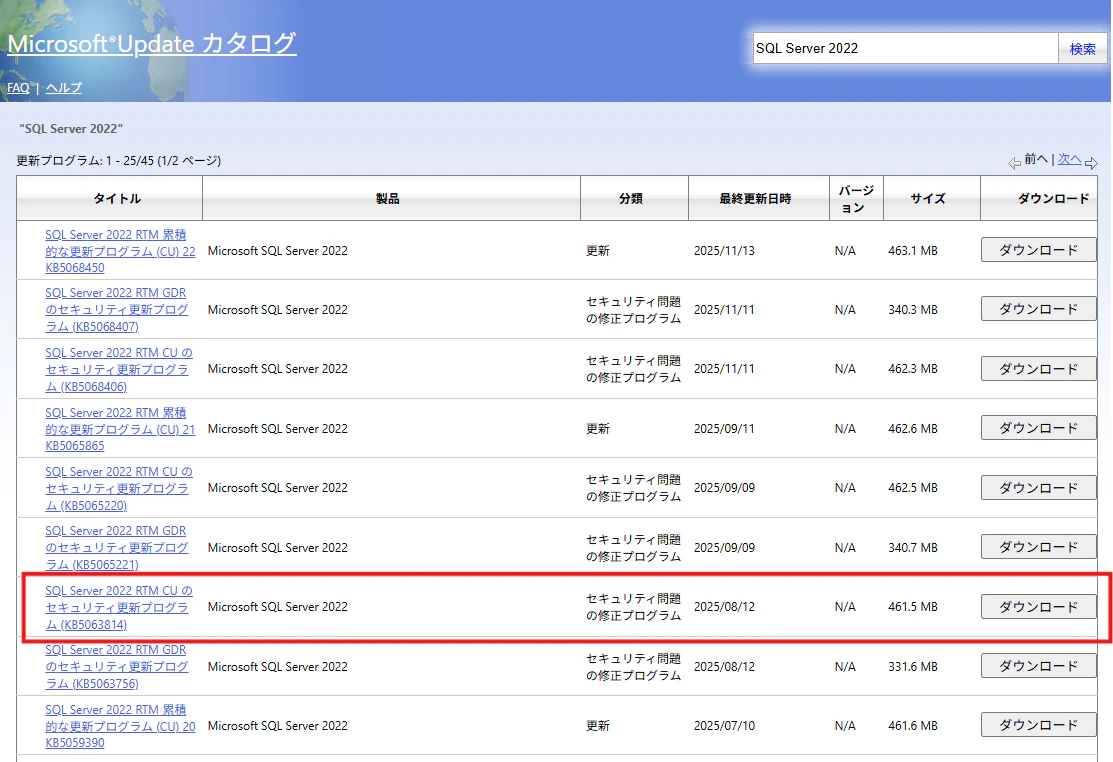Download the KB5059390 update (461.6 MB)
1113x762 pixels.
(x=1038, y=724)
